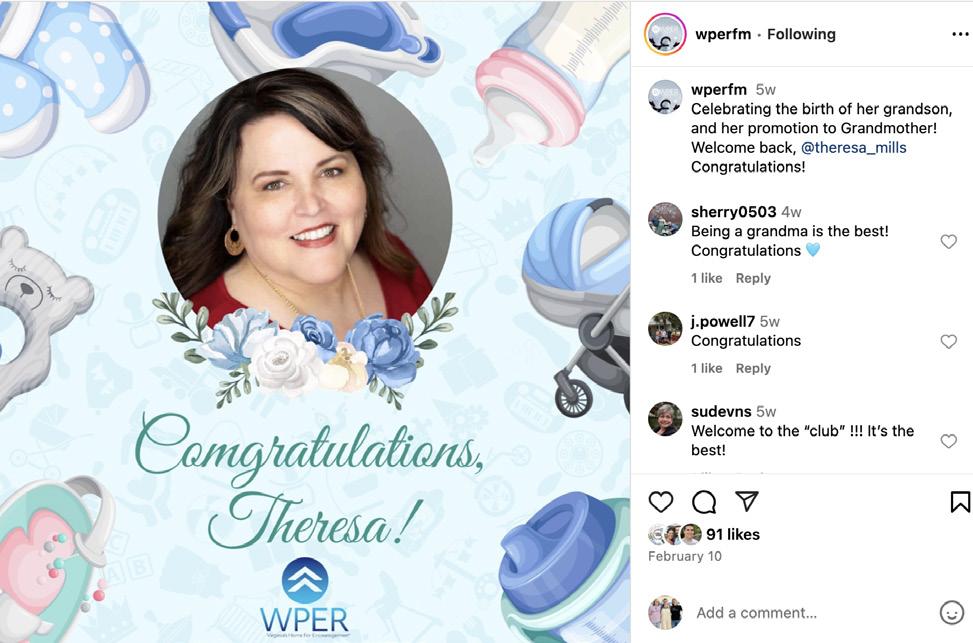Click the Following status button
This screenshot has height=643, width=973.
[x=801, y=34]
